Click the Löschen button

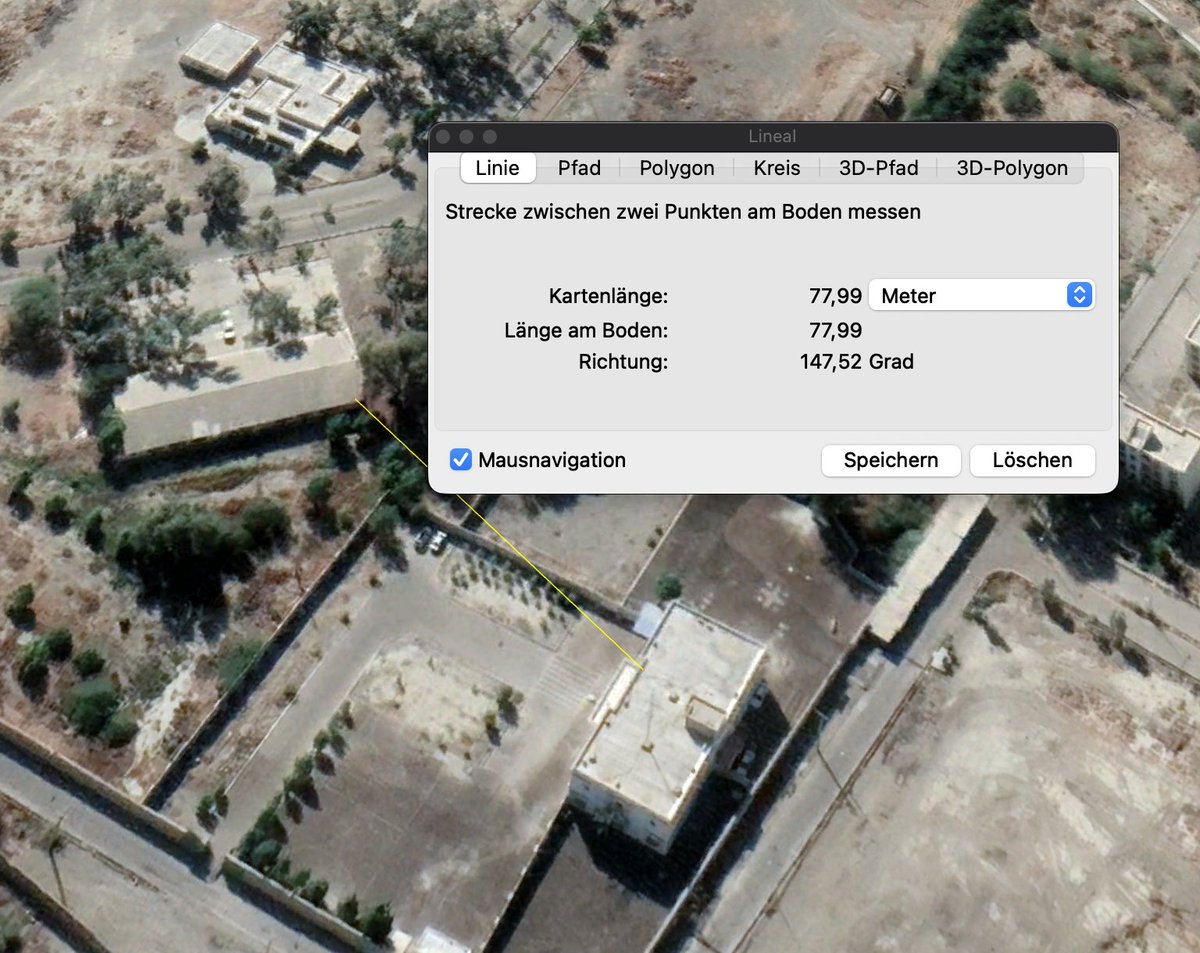(1032, 460)
